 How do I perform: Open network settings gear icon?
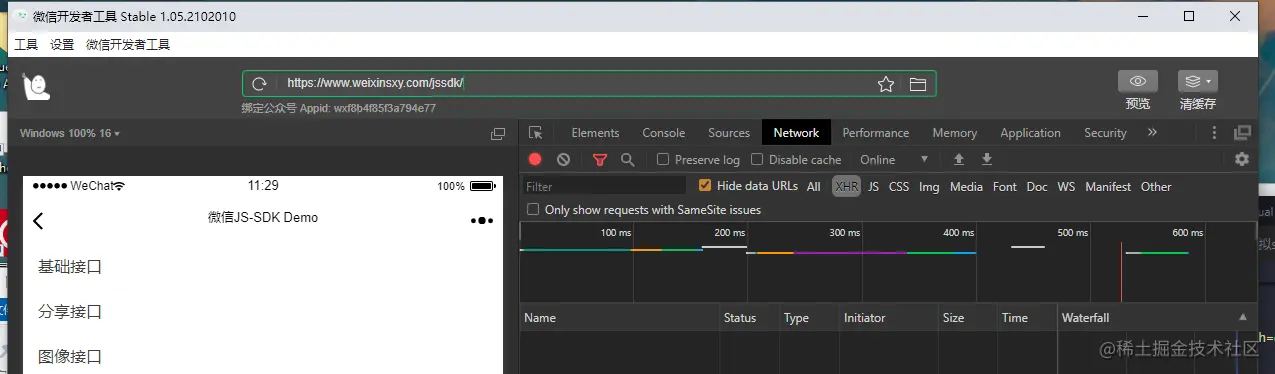click(x=1242, y=159)
